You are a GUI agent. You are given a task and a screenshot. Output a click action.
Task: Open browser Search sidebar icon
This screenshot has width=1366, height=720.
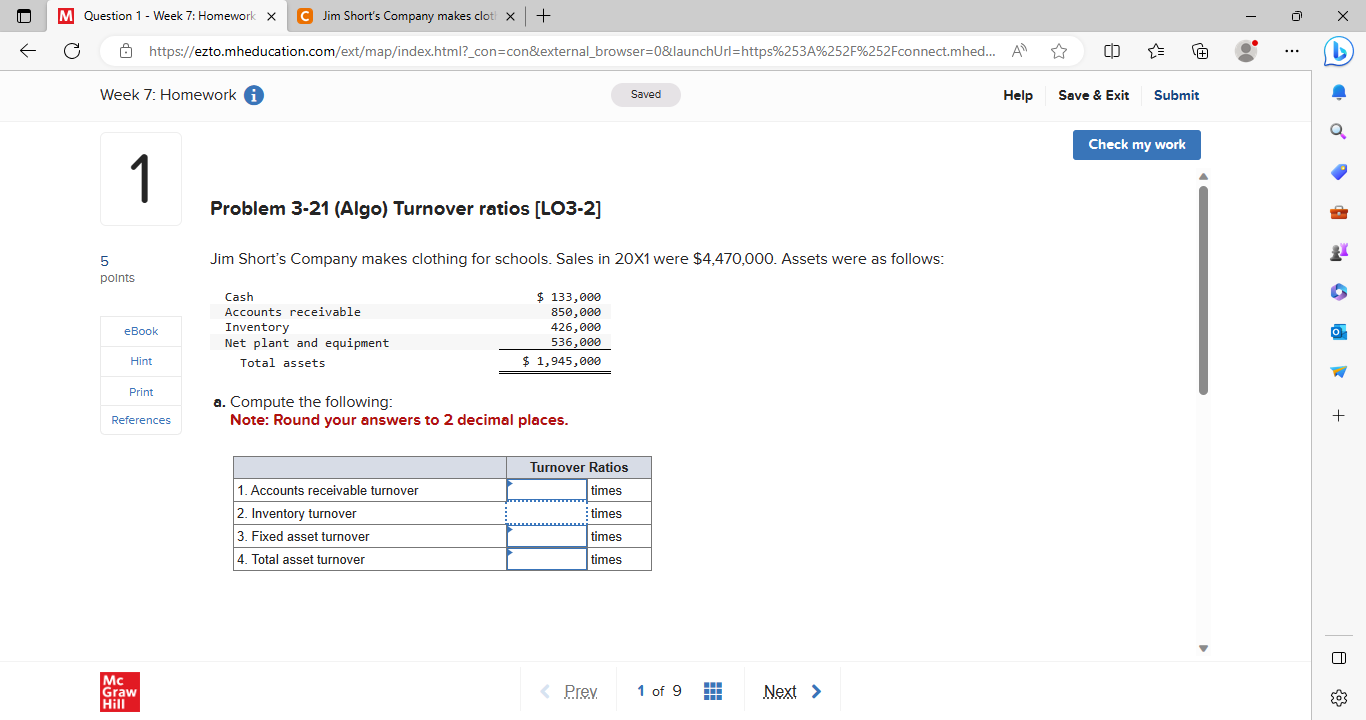[x=1338, y=130]
